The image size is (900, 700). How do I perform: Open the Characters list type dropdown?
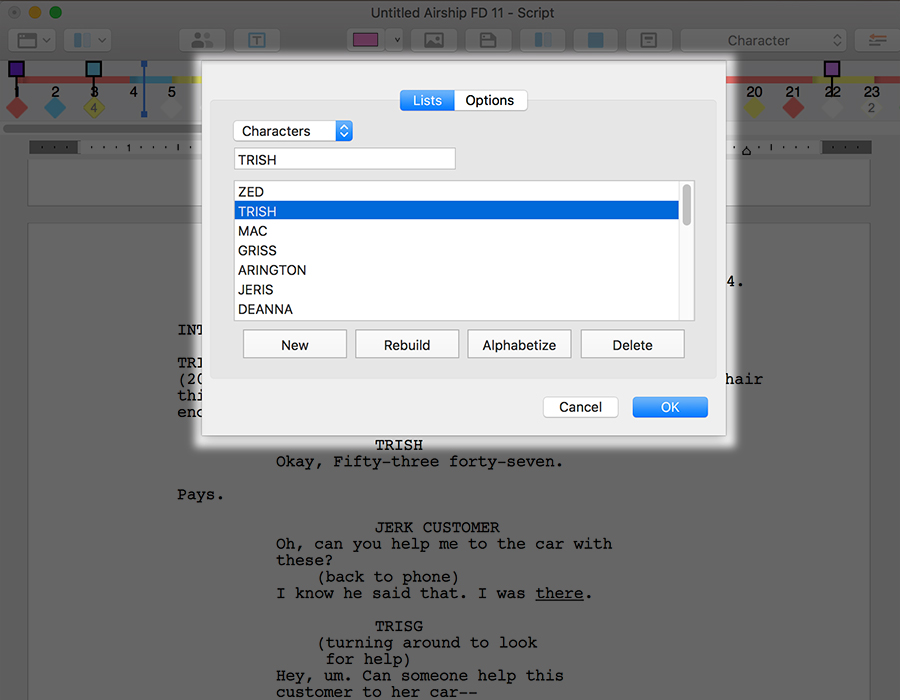(x=293, y=131)
